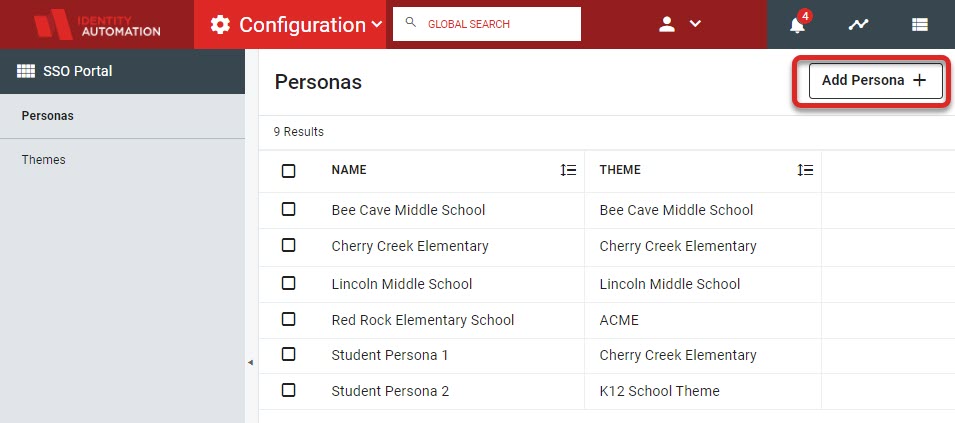This screenshot has width=955, height=423.
Task: Collapse the sidebar with the arrow handle
Action: click(x=250, y=363)
